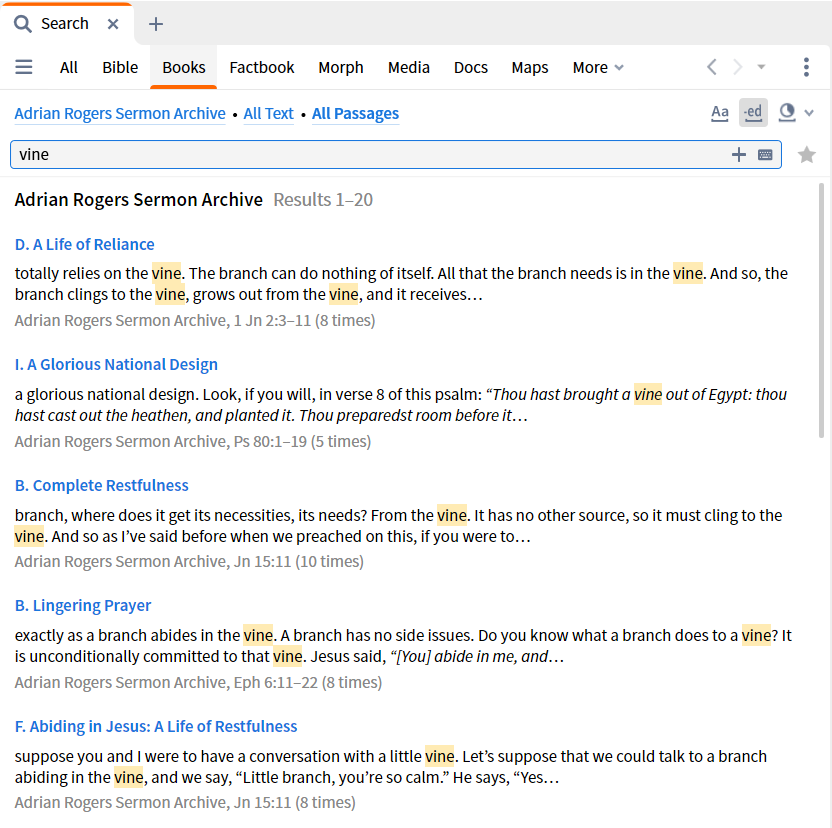Change the All Passages range
Image resolution: width=832 pixels, height=828 pixels.
[x=356, y=114]
